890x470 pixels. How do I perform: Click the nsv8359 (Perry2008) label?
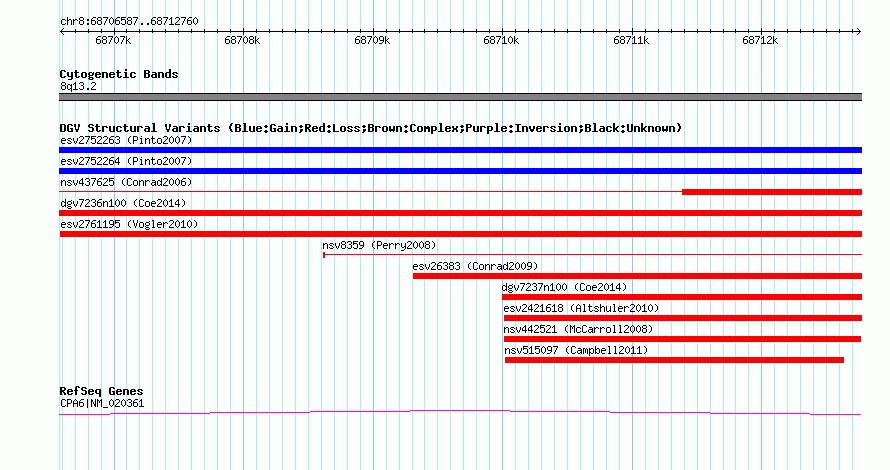379,245
